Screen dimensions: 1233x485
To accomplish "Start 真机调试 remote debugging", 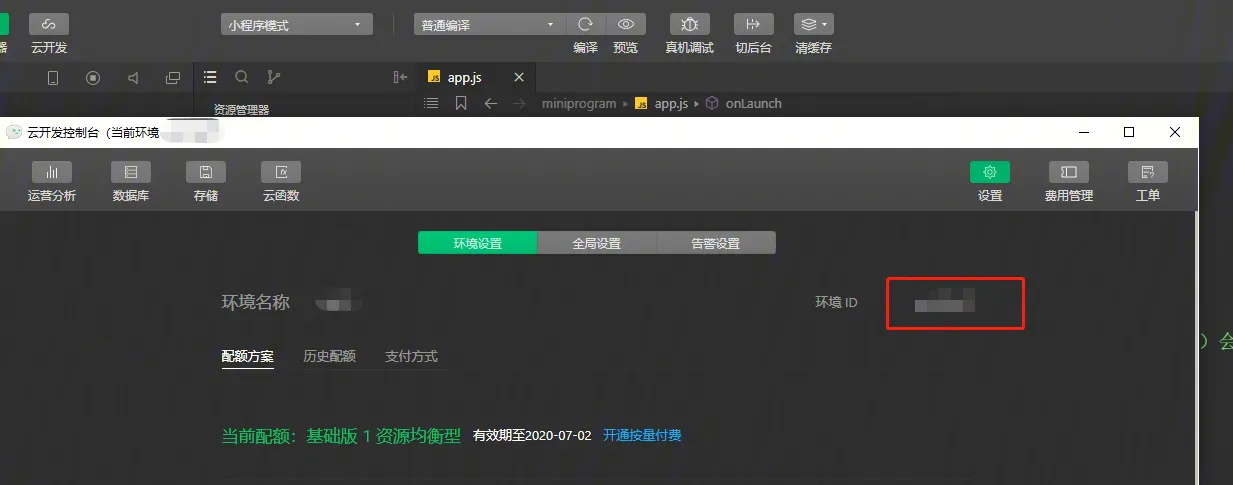I will tap(689, 25).
